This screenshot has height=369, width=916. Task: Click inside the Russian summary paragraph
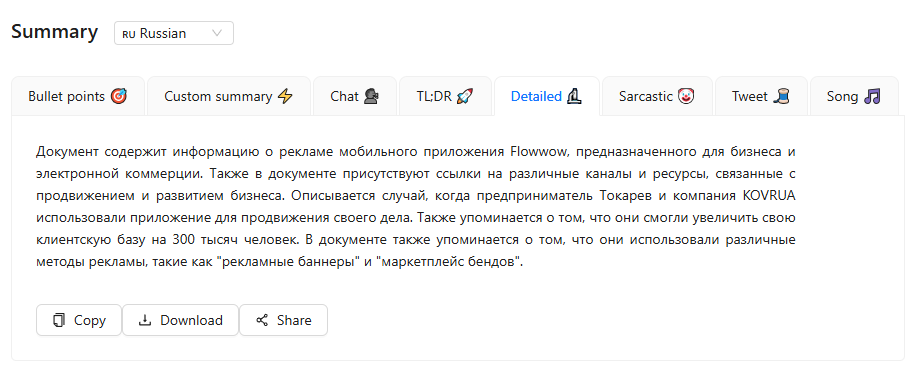[415, 207]
